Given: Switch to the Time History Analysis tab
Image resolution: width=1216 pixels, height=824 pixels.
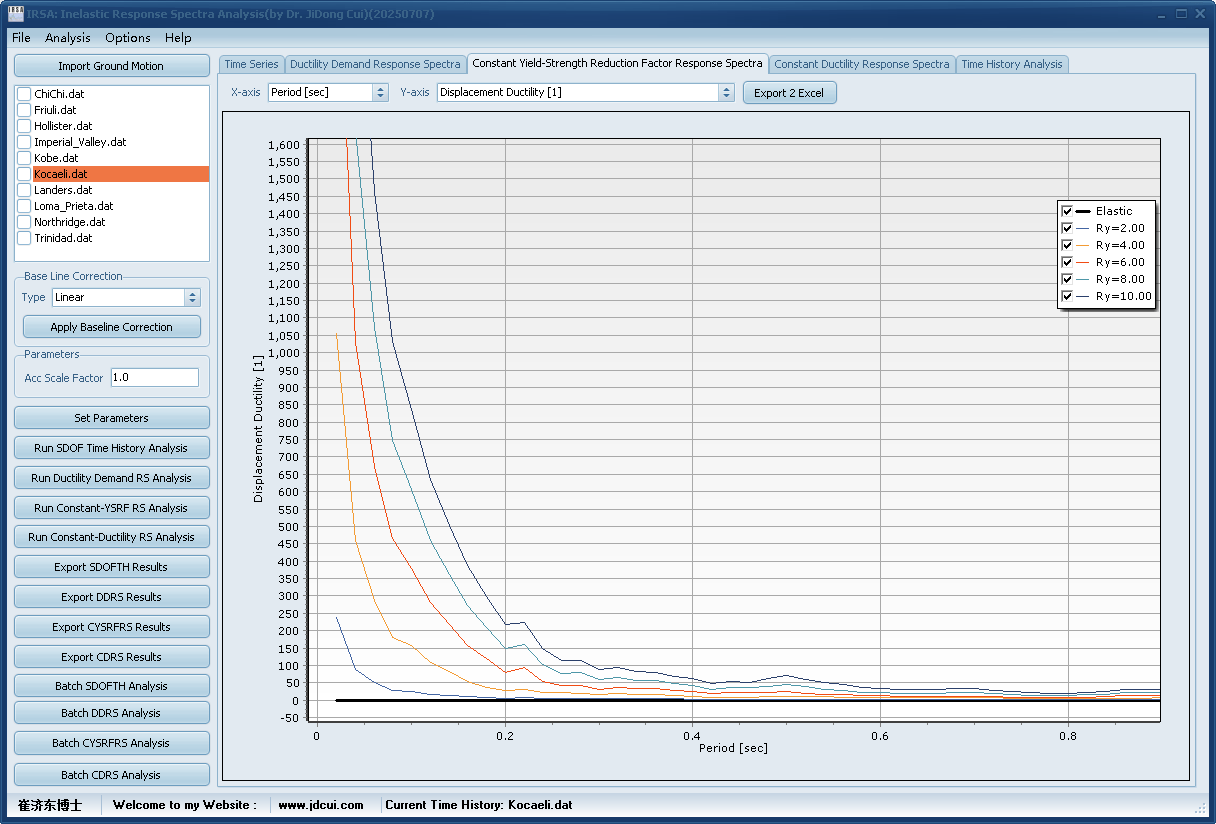Looking at the screenshot, I should [x=1011, y=64].
